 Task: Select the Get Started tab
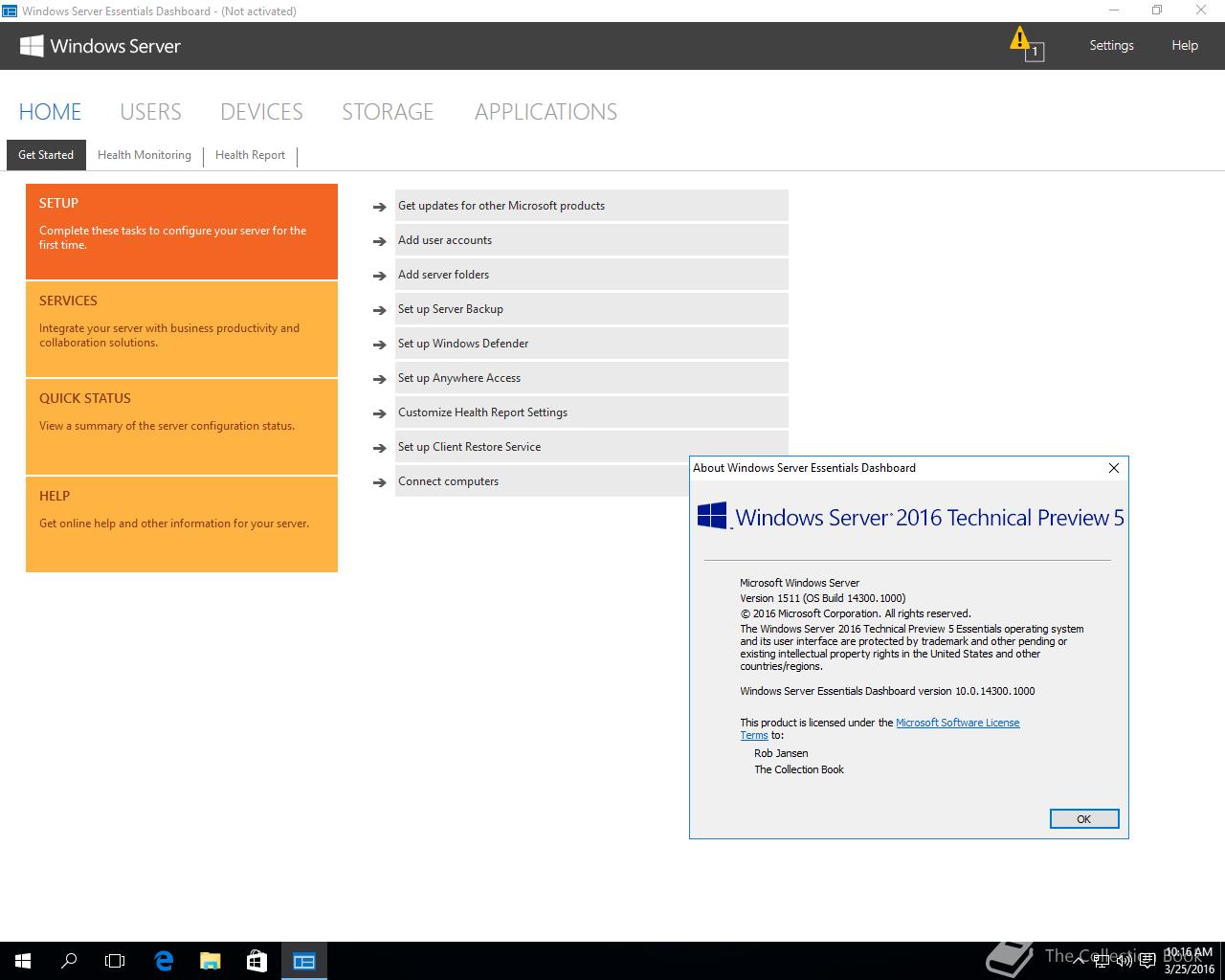46,155
